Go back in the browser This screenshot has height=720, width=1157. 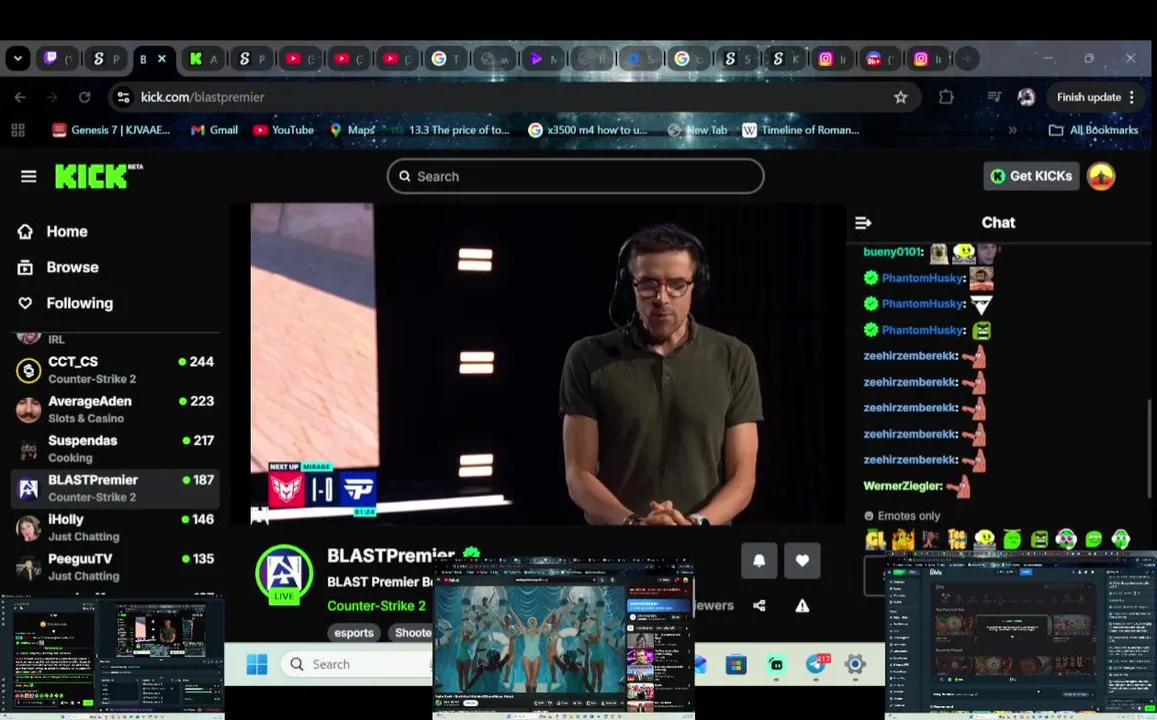pyautogui.click(x=20, y=97)
